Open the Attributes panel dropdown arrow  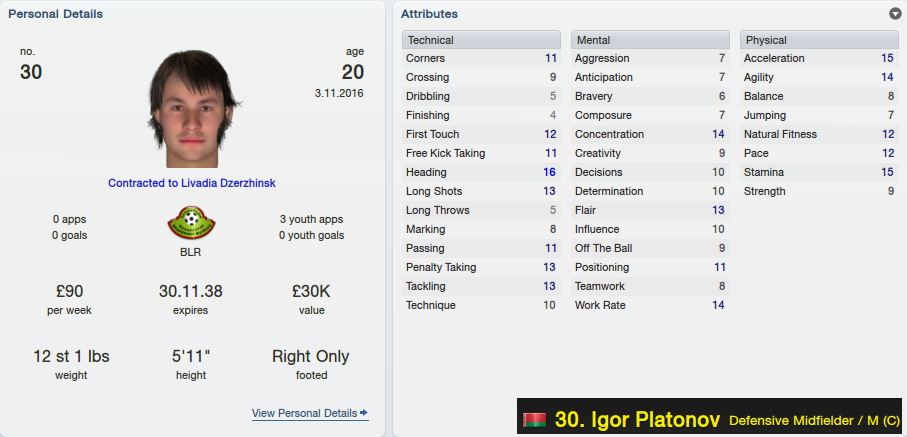pyautogui.click(x=895, y=14)
